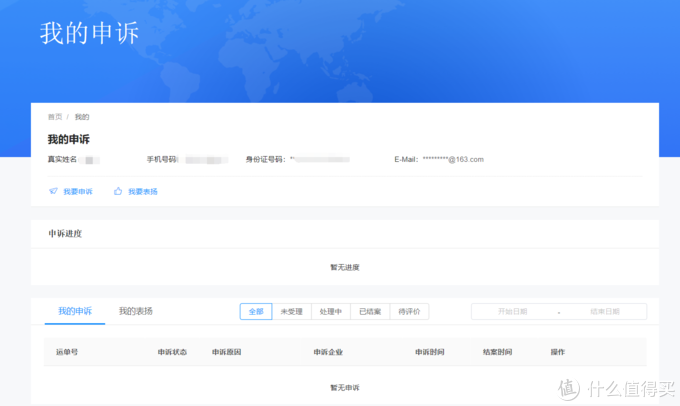Filter complaints by 未受理
Screen dimensions: 680x406
pos(291,311)
